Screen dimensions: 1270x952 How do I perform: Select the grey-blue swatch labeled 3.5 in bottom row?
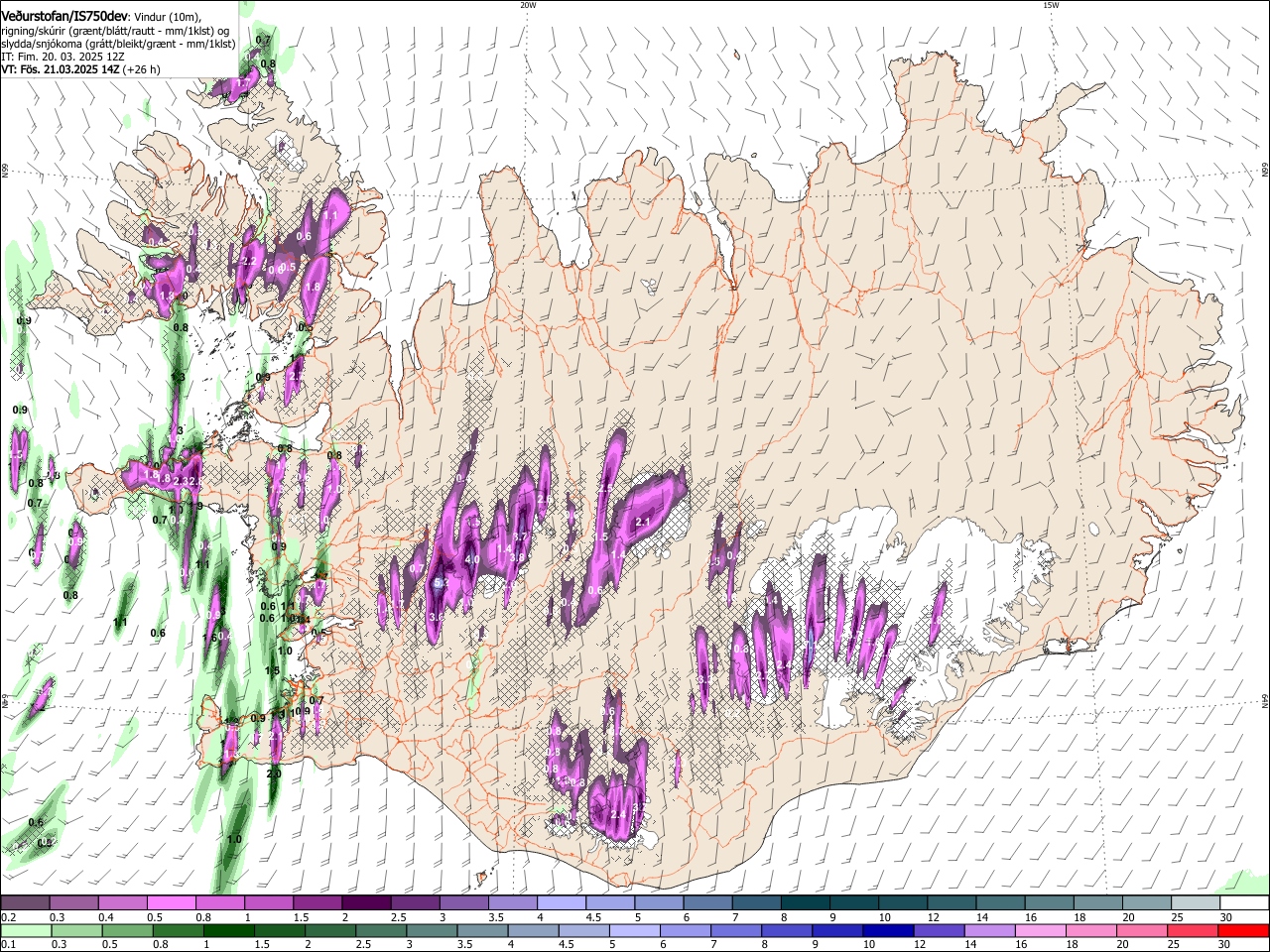tap(483, 930)
